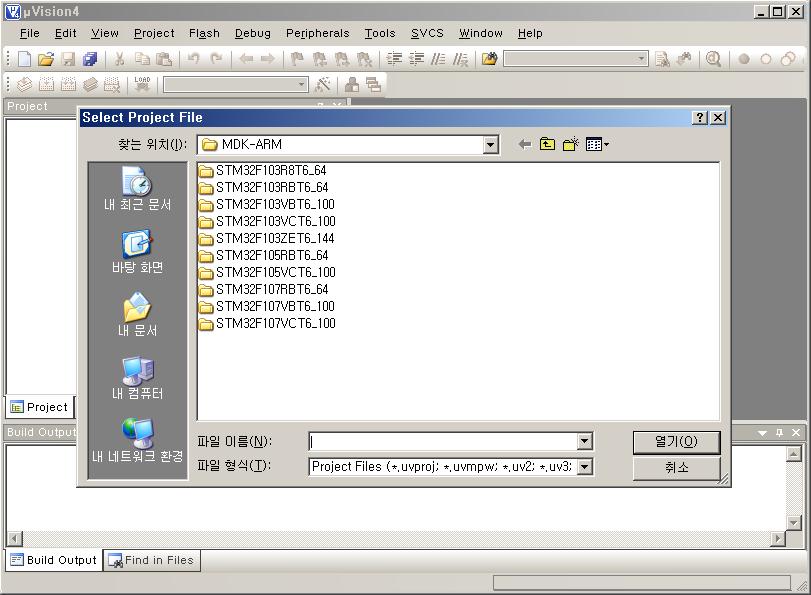This screenshot has height=595, width=811.
Task: Open the View Menu icon dropdown in dialog
Action: pos(597,144)
